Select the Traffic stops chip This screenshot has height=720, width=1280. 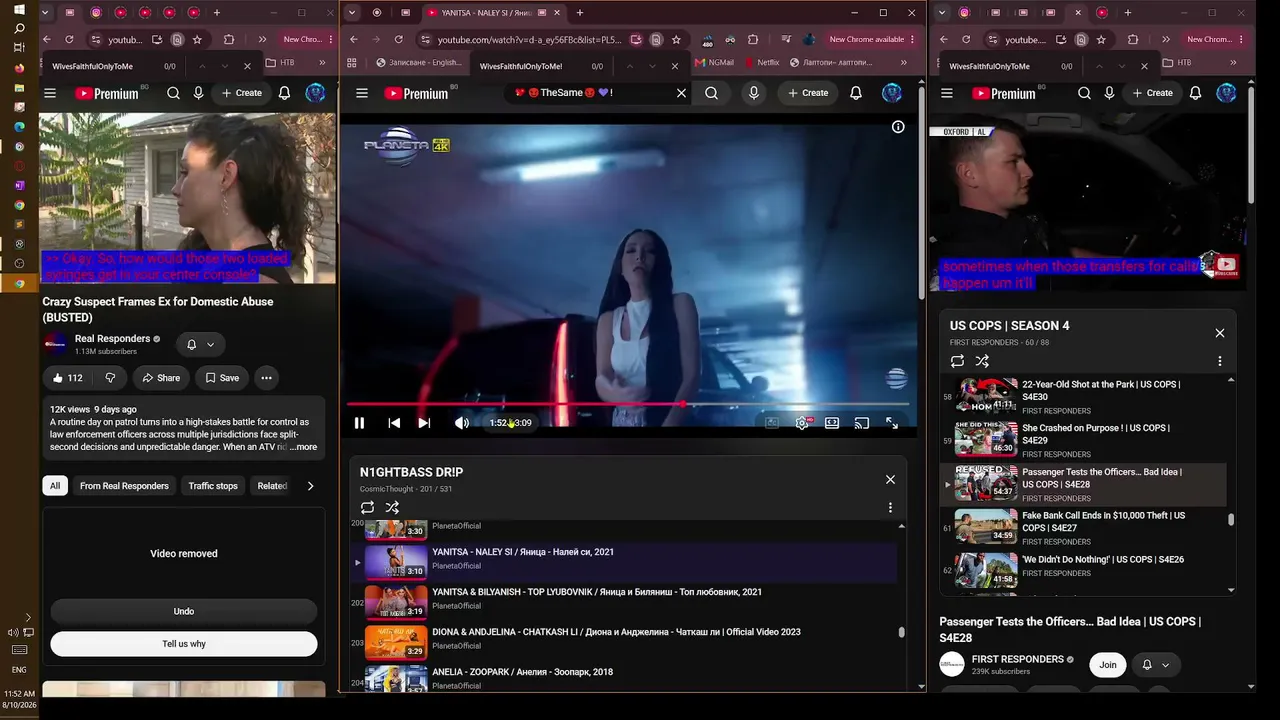[213, 486]
